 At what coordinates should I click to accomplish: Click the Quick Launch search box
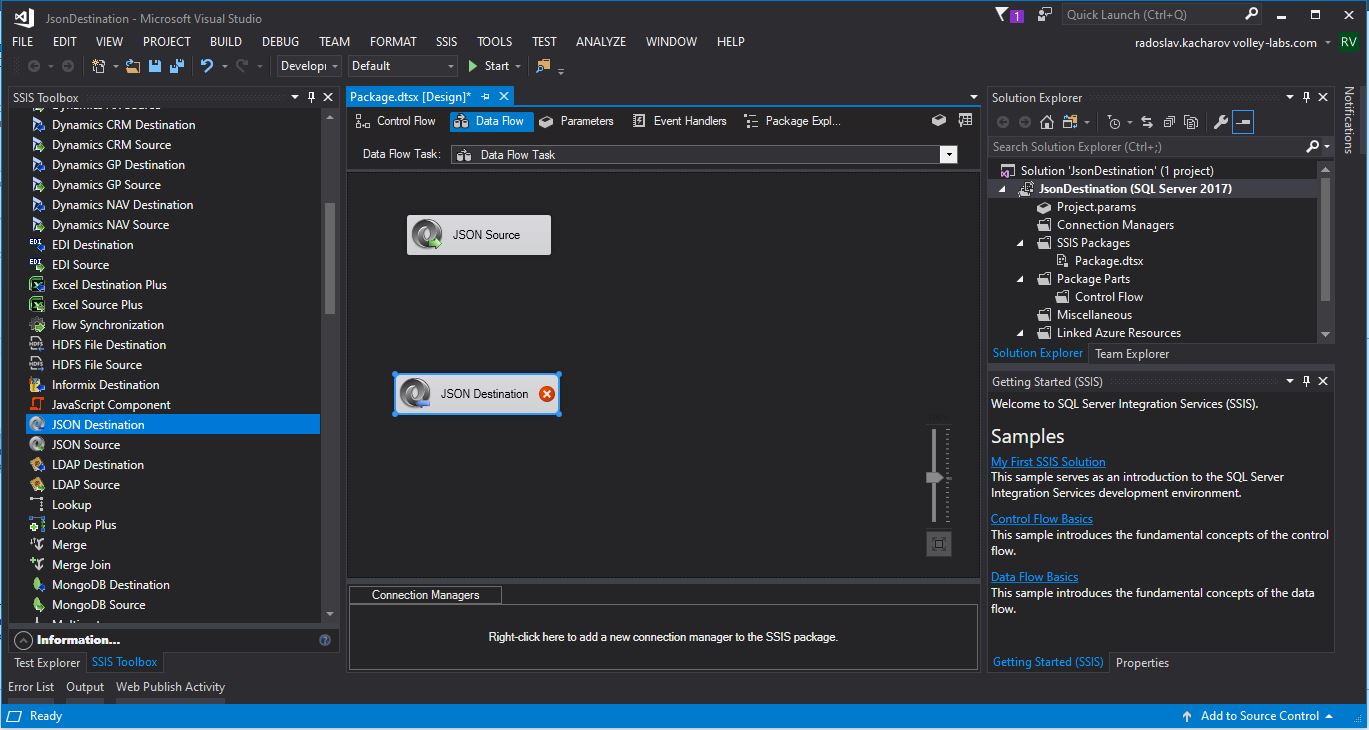[1163, 15]
